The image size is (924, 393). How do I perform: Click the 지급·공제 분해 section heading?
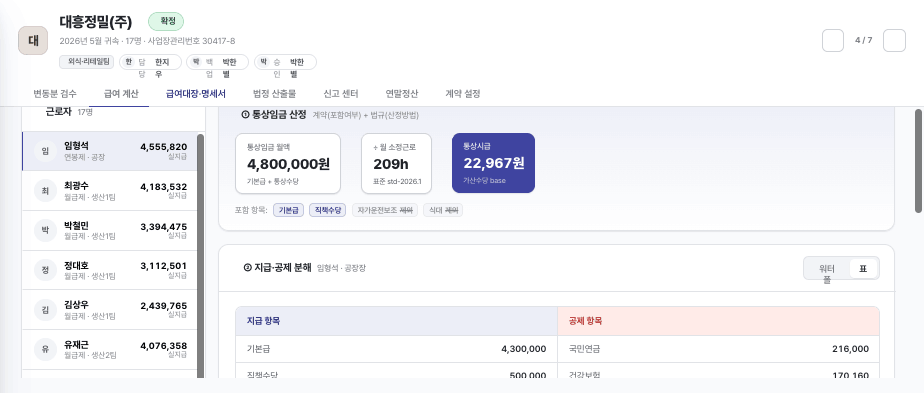tap(278, 267)
